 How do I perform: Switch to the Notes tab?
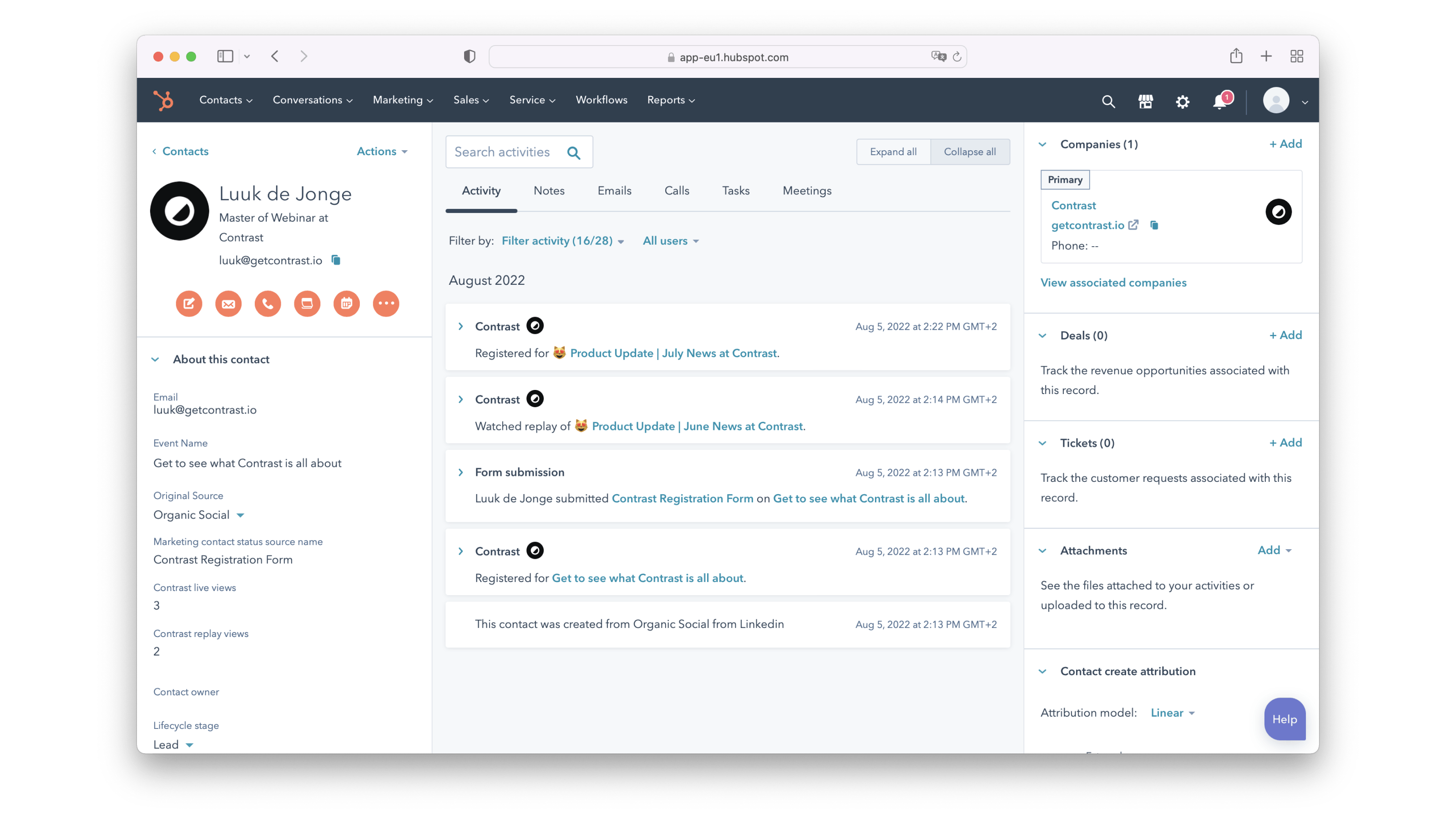coord(549,191)
